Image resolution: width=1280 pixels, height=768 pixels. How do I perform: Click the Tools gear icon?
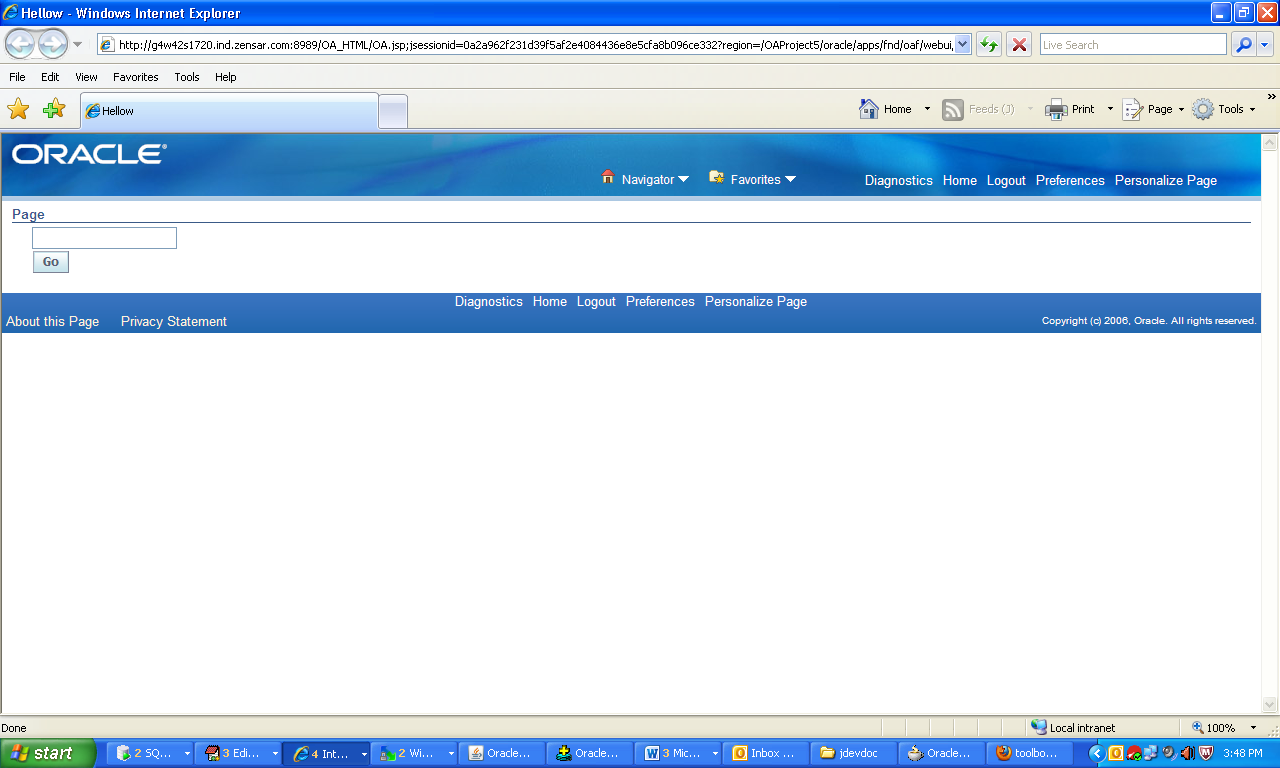coord(1203,109)
